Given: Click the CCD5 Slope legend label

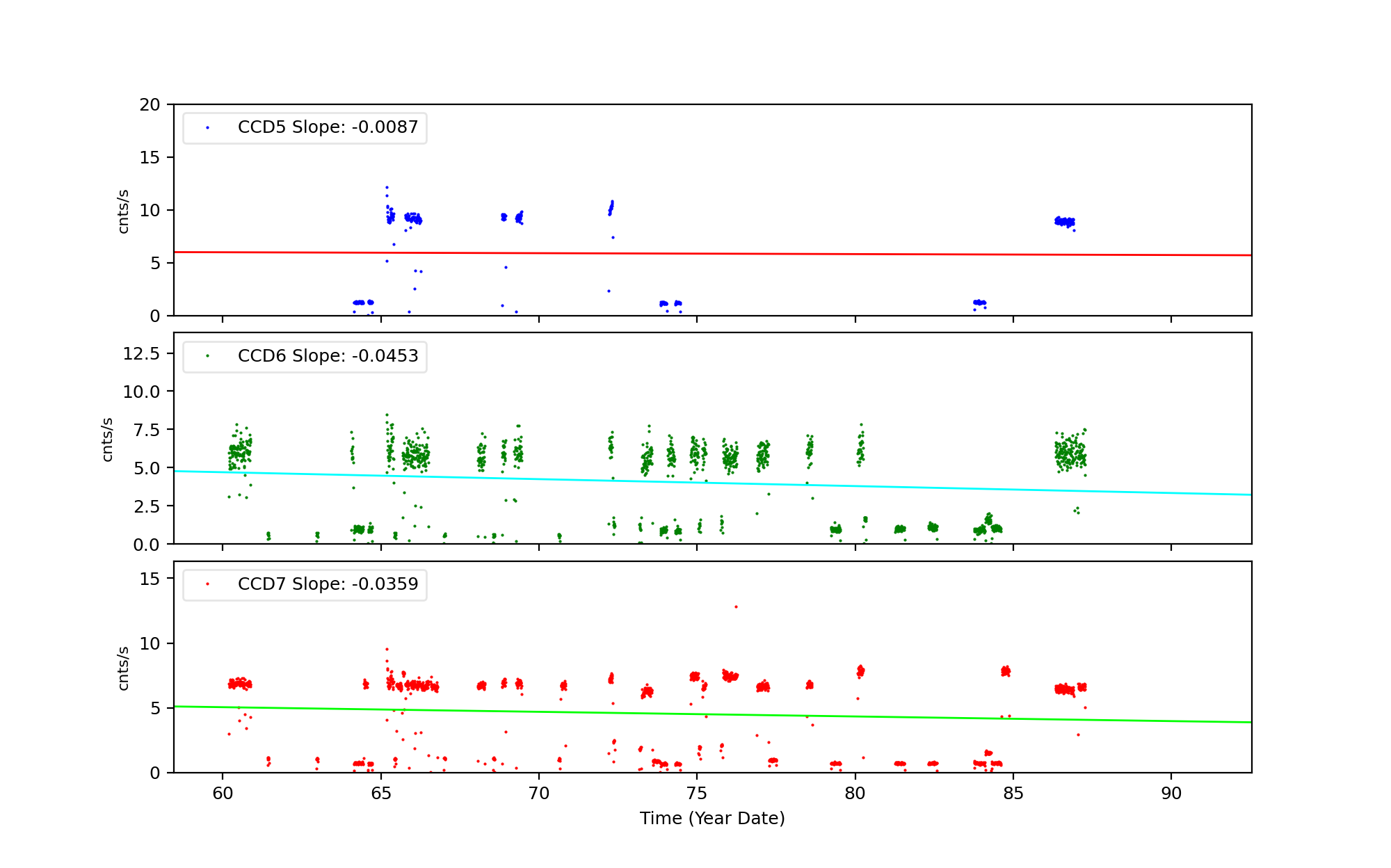Looking at the screenshot, I should 328,127.
